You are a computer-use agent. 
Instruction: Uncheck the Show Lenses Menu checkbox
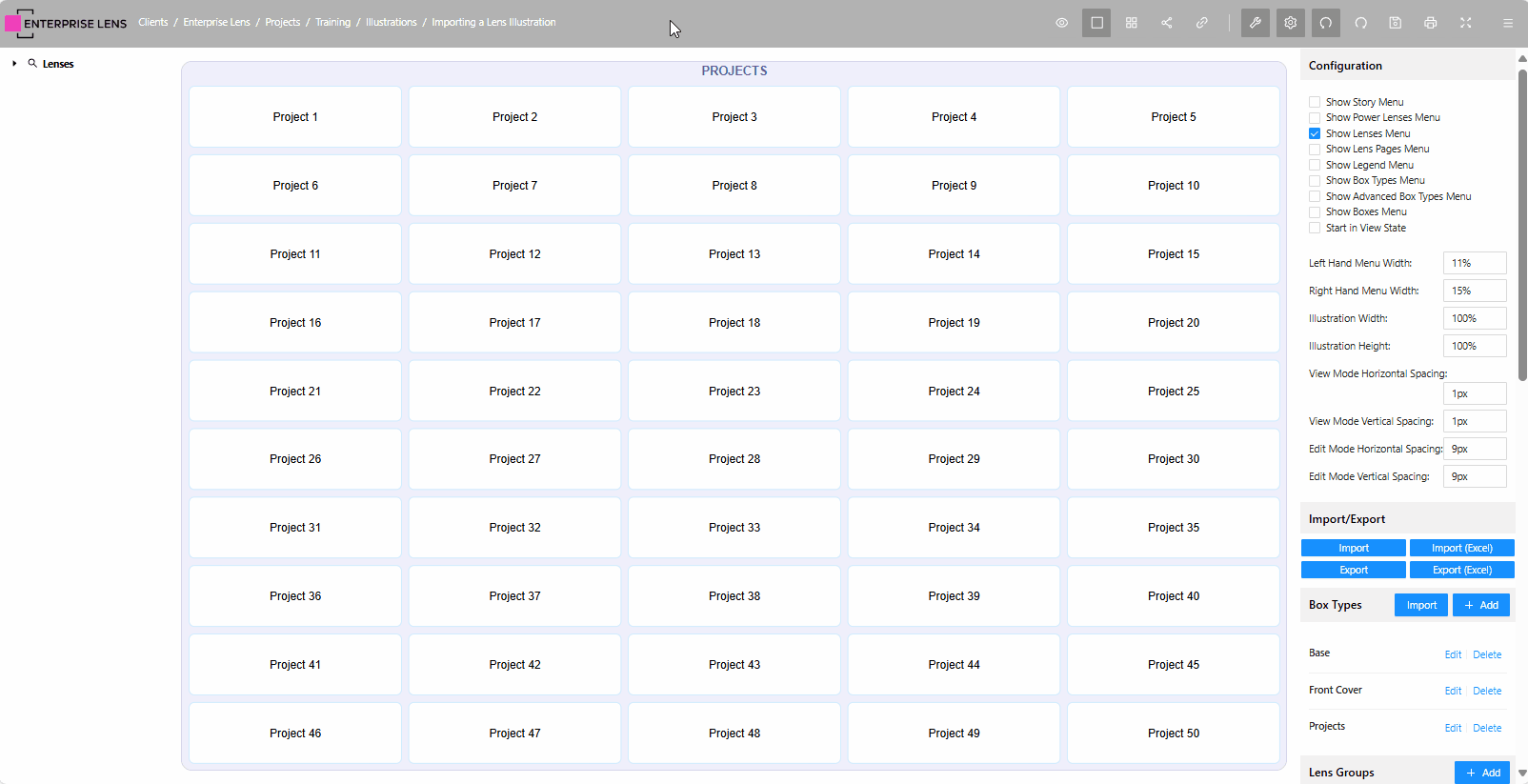[x=1315, y=133]
